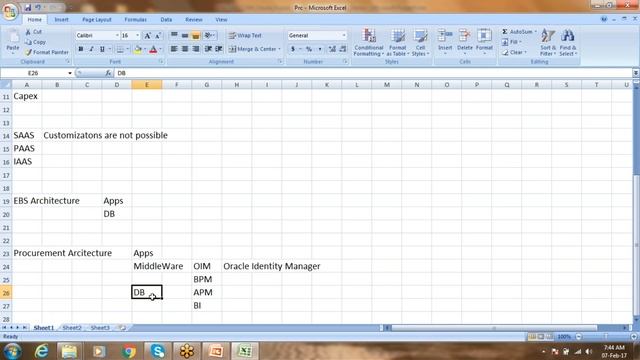The image size is (640, 360).
Task: Center text horizontally in cell
Action: (185, 49)
